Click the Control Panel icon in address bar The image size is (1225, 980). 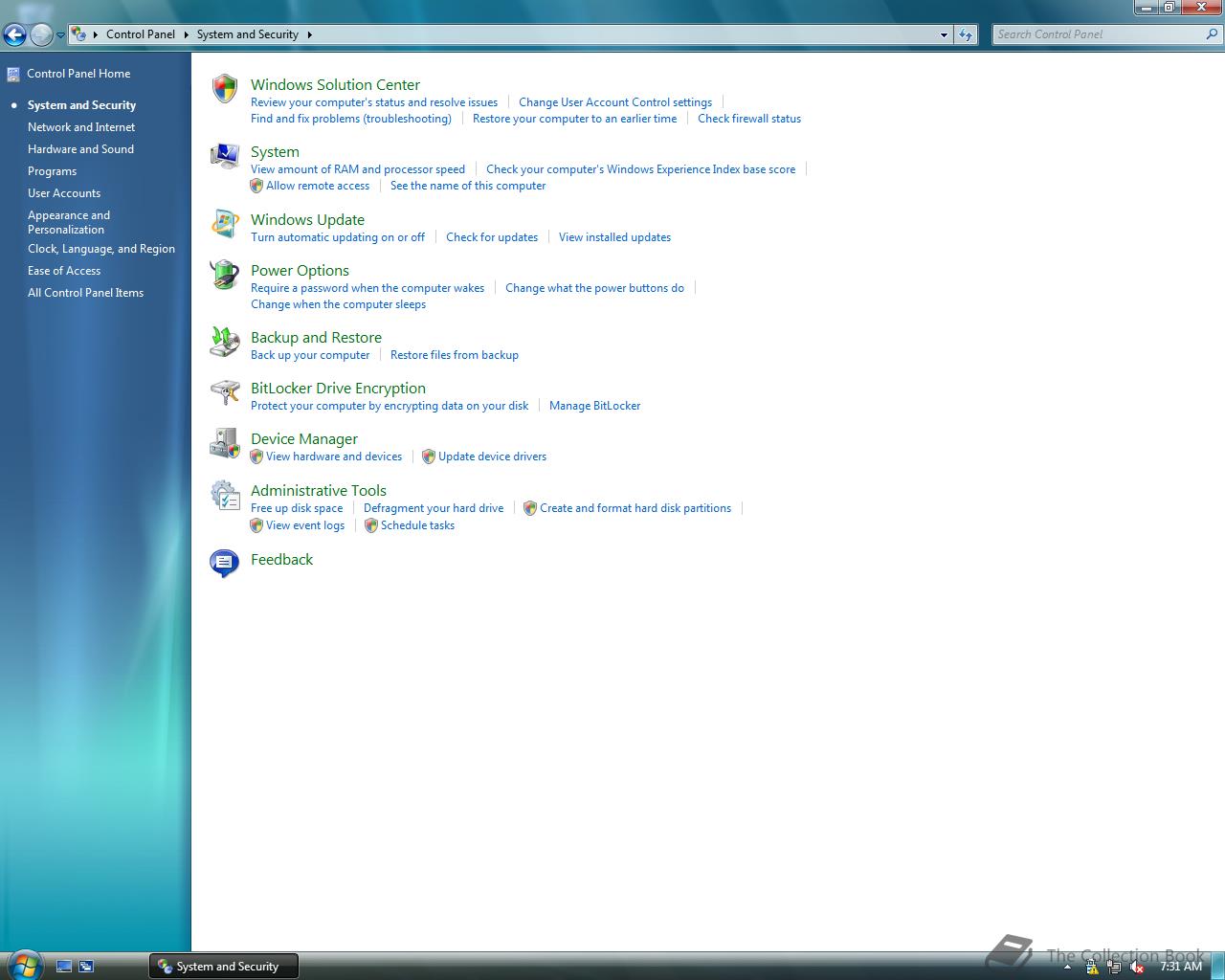[x=79, y=33]
